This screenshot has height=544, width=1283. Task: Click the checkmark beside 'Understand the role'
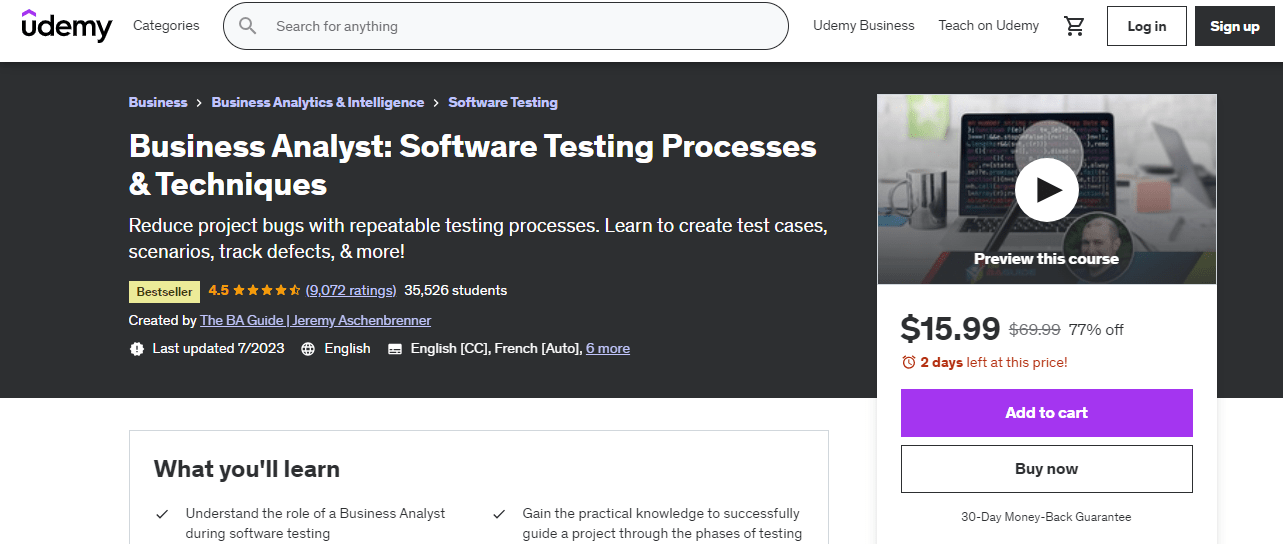coord(162,514)
